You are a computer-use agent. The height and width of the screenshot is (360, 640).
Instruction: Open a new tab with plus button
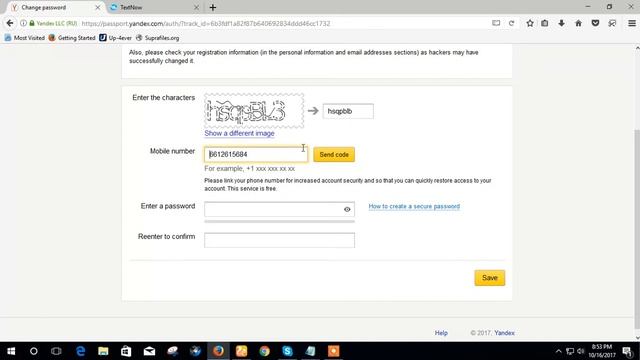[213, 7]
